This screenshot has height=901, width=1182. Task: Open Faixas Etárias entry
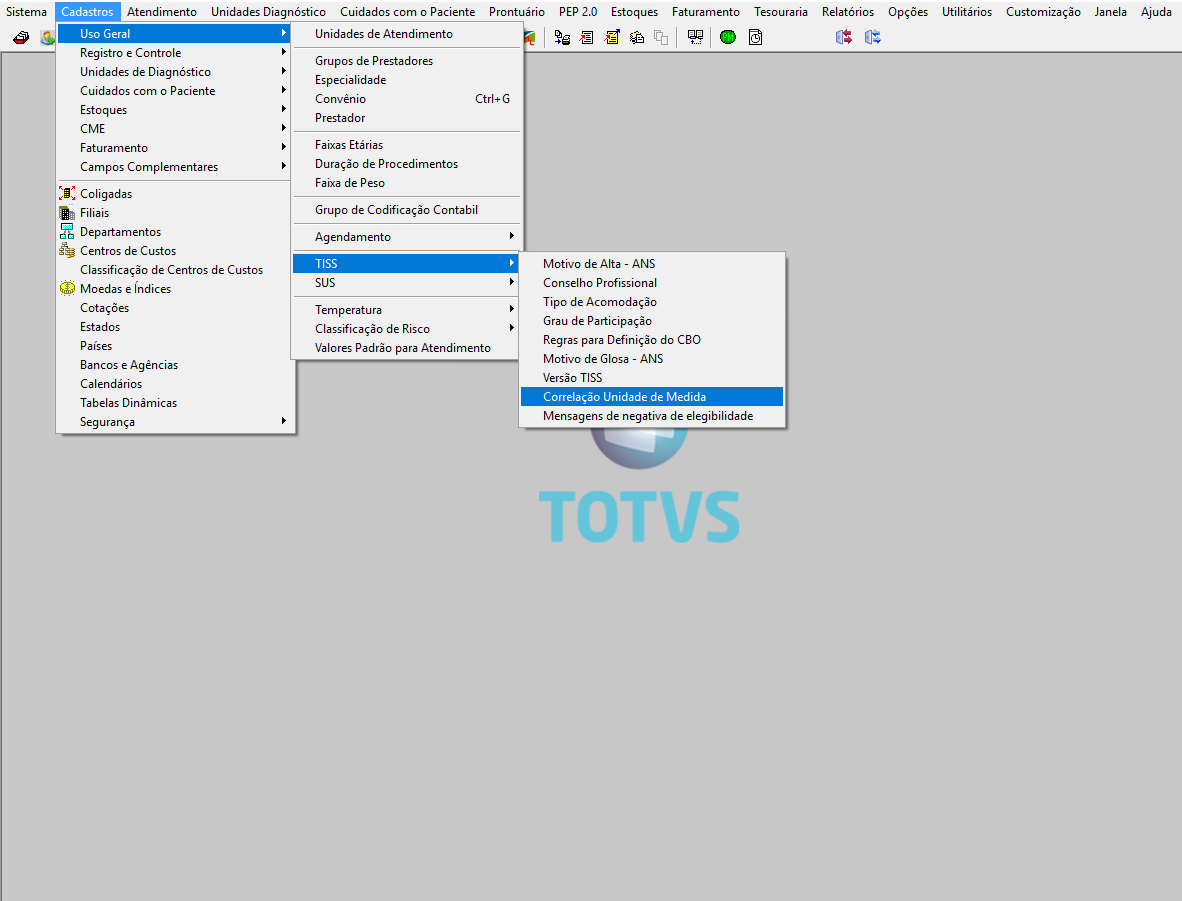point(406,145)
